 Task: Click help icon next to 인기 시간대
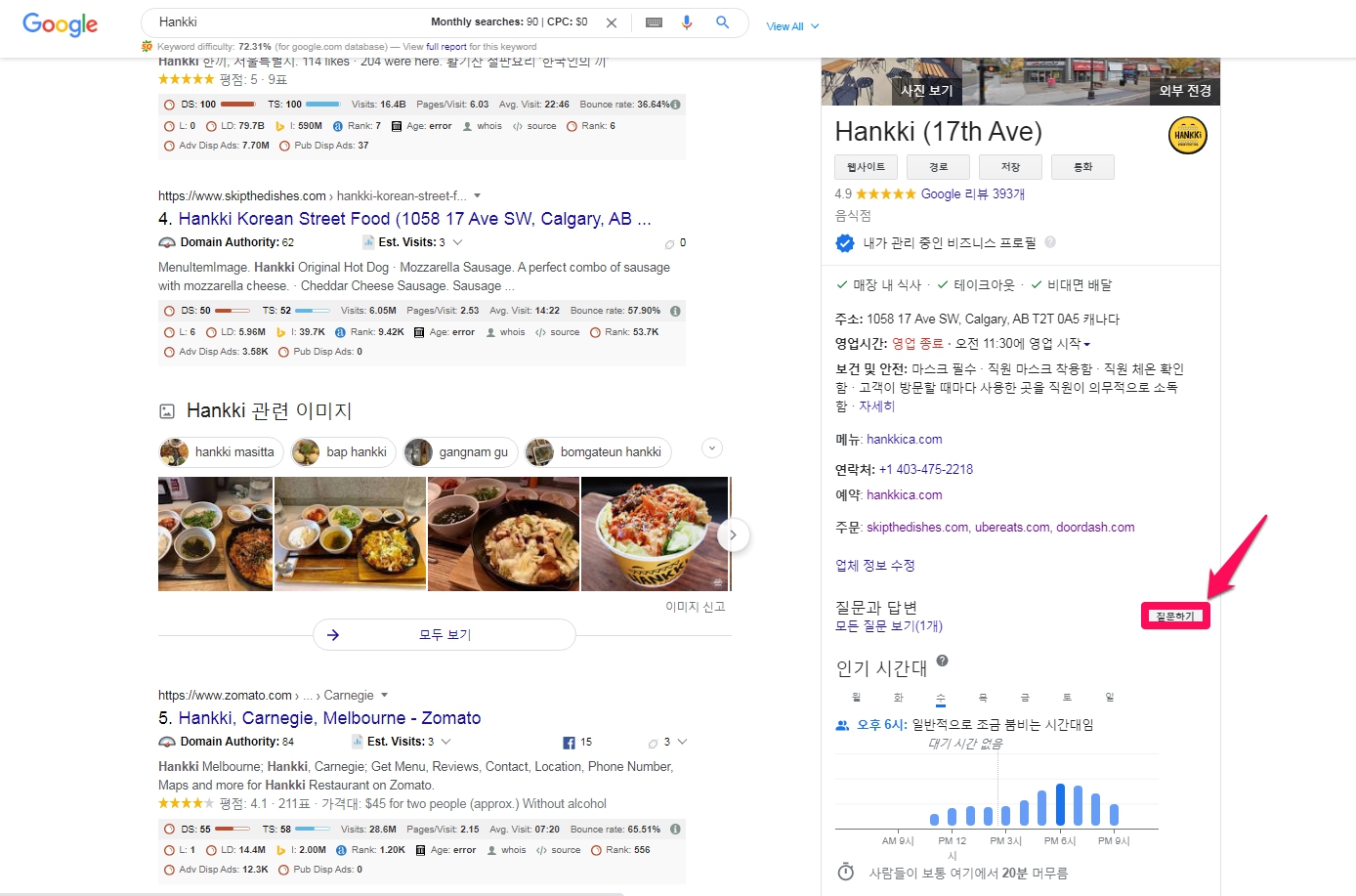point(942,661)
